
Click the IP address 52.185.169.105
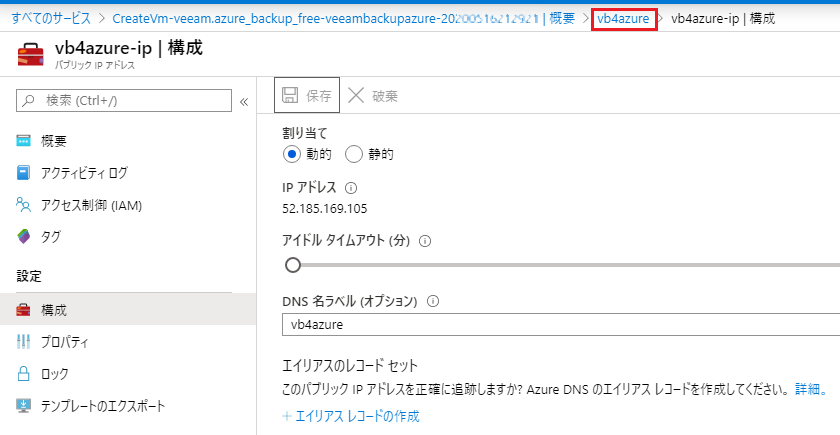click(325, 209)
